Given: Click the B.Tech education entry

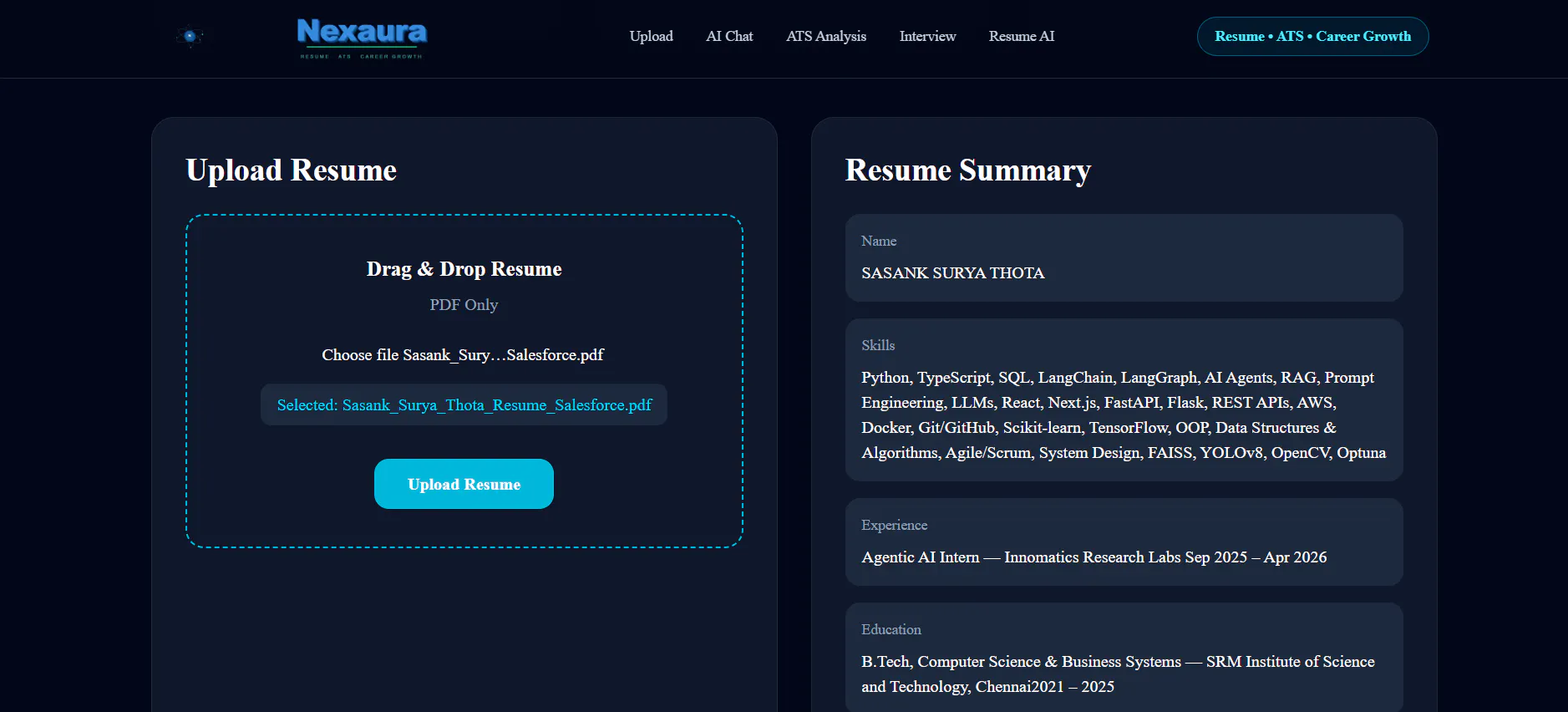Looking at the screenshot, I should point(1118,674).
